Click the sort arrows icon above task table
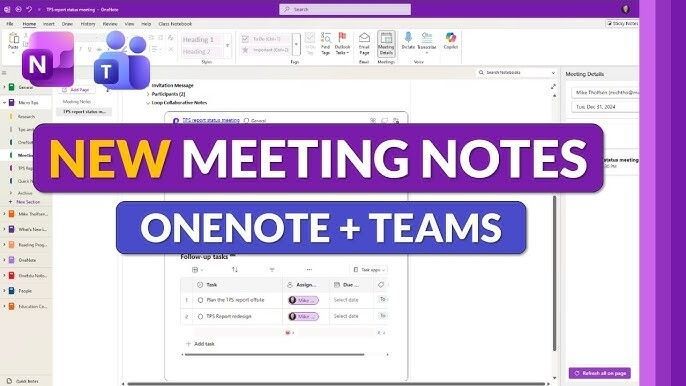The image size is (686, 386). pyautogui.click(x=235, y=270)
